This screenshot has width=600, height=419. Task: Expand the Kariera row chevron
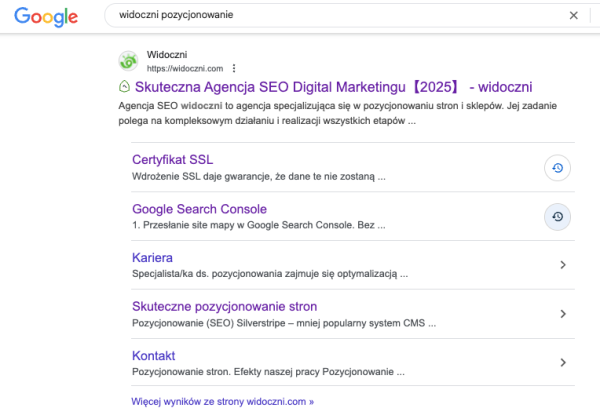563,265
